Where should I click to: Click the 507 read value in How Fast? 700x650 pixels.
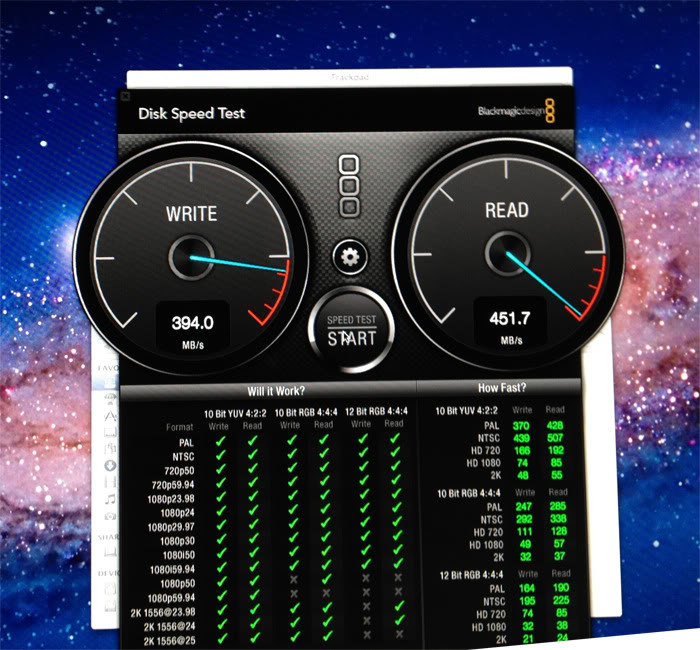(555, 438)
